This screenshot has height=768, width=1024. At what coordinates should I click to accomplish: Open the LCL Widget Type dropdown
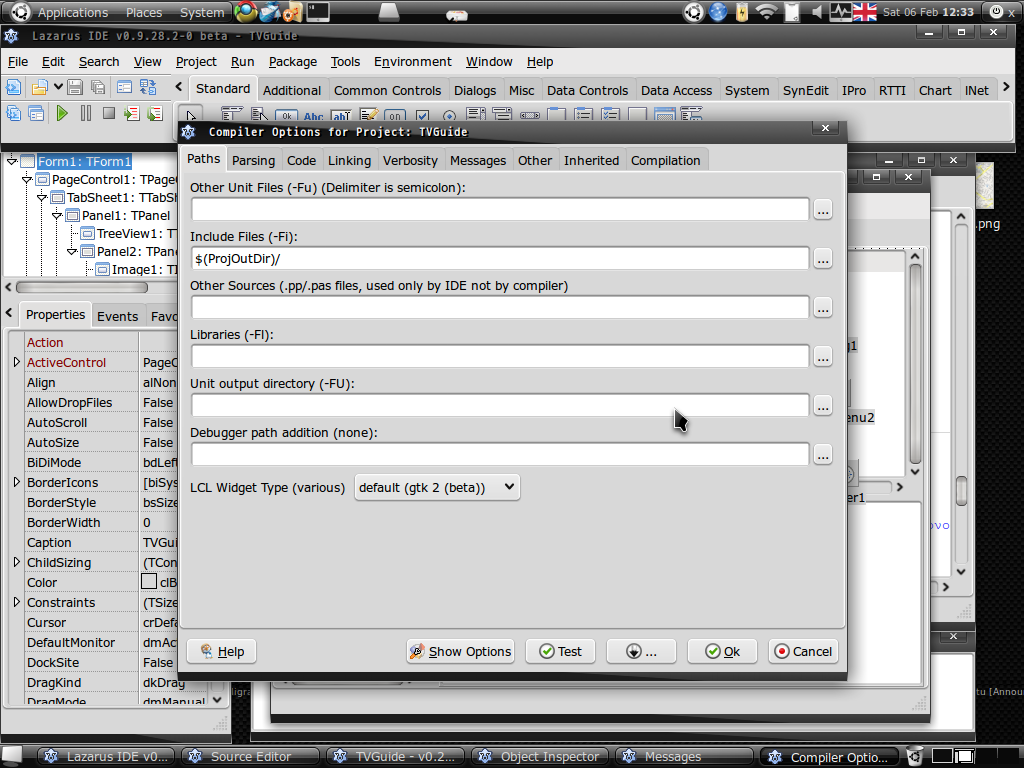[x=437, y=487]
